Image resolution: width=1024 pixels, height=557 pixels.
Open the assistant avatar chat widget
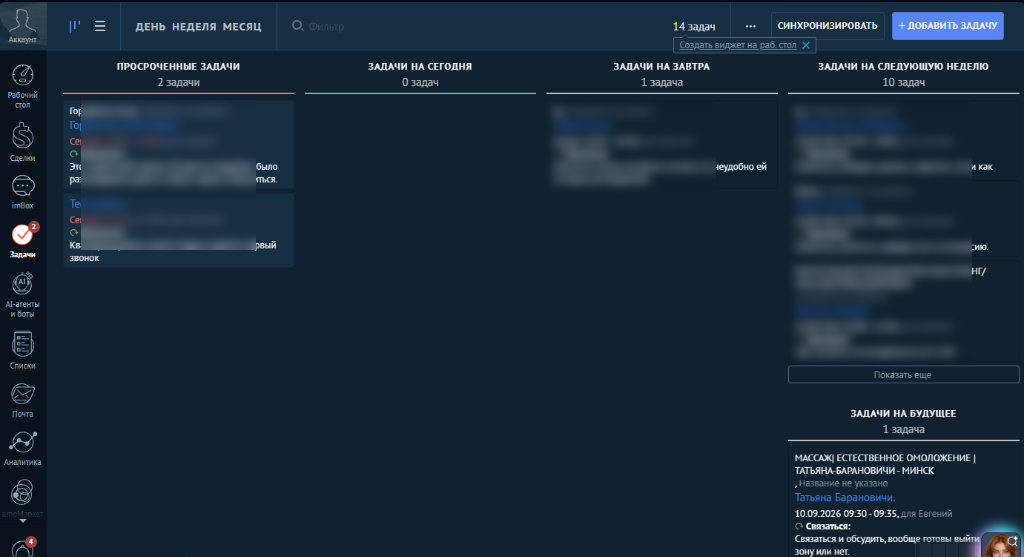[x=999, y=545]
